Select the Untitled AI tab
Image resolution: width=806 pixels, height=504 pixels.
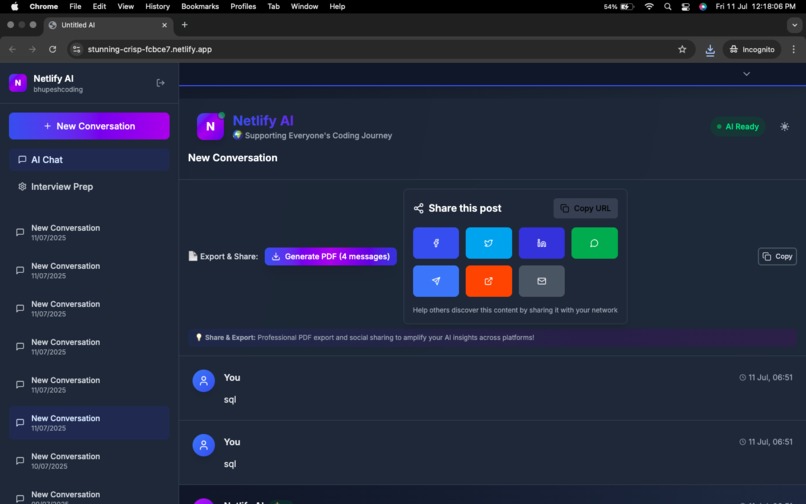108,25
